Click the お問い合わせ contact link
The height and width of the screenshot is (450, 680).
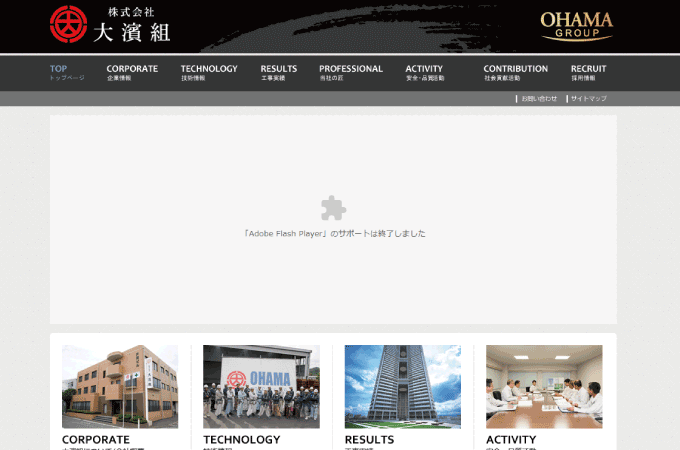pos(539,99)
